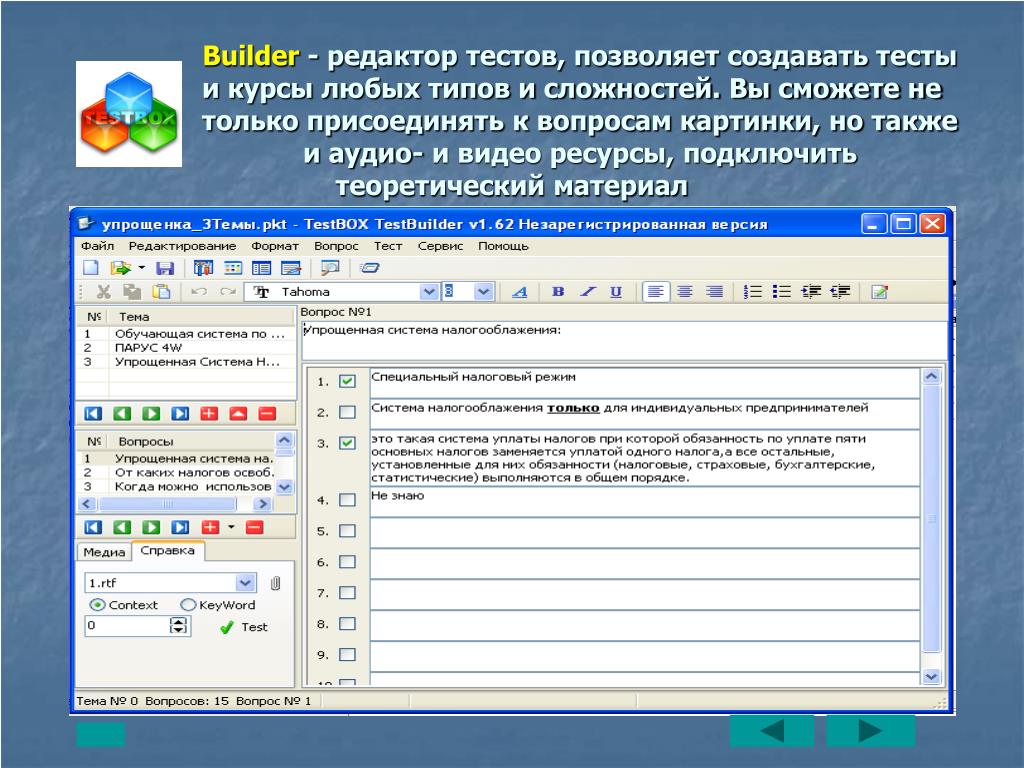Insert a bulleted list
1024x768 pixels.
click(781, 292)
